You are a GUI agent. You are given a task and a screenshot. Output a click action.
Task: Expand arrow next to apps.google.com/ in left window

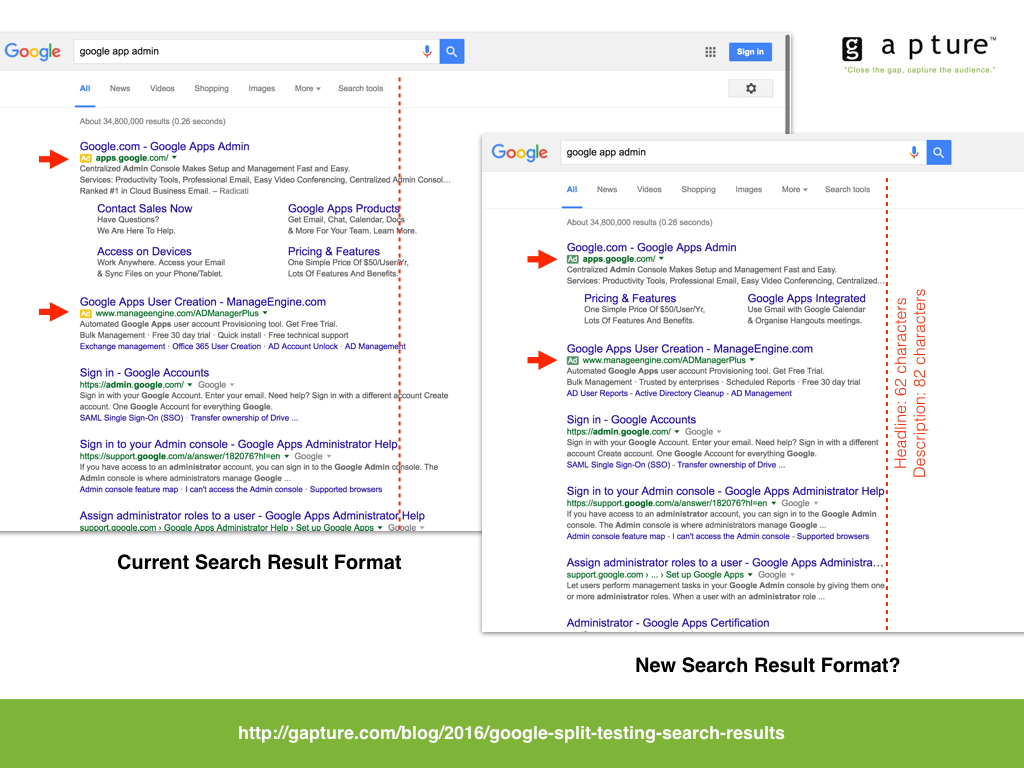point(174,157)
